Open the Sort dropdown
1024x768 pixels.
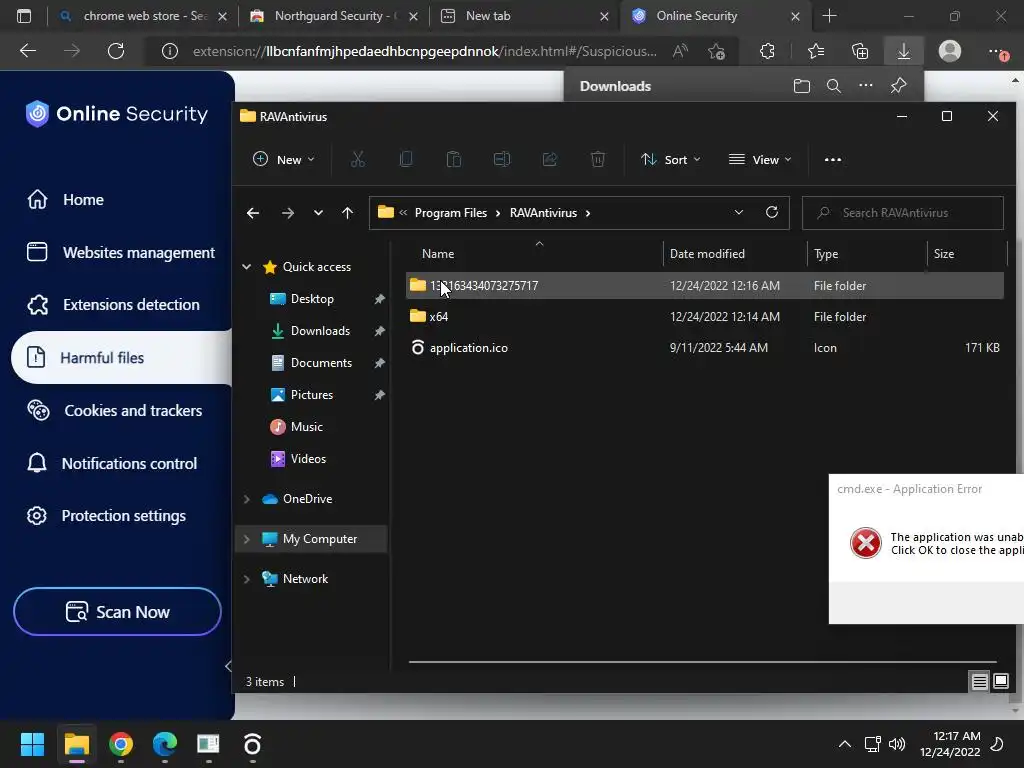click(671, 159)
